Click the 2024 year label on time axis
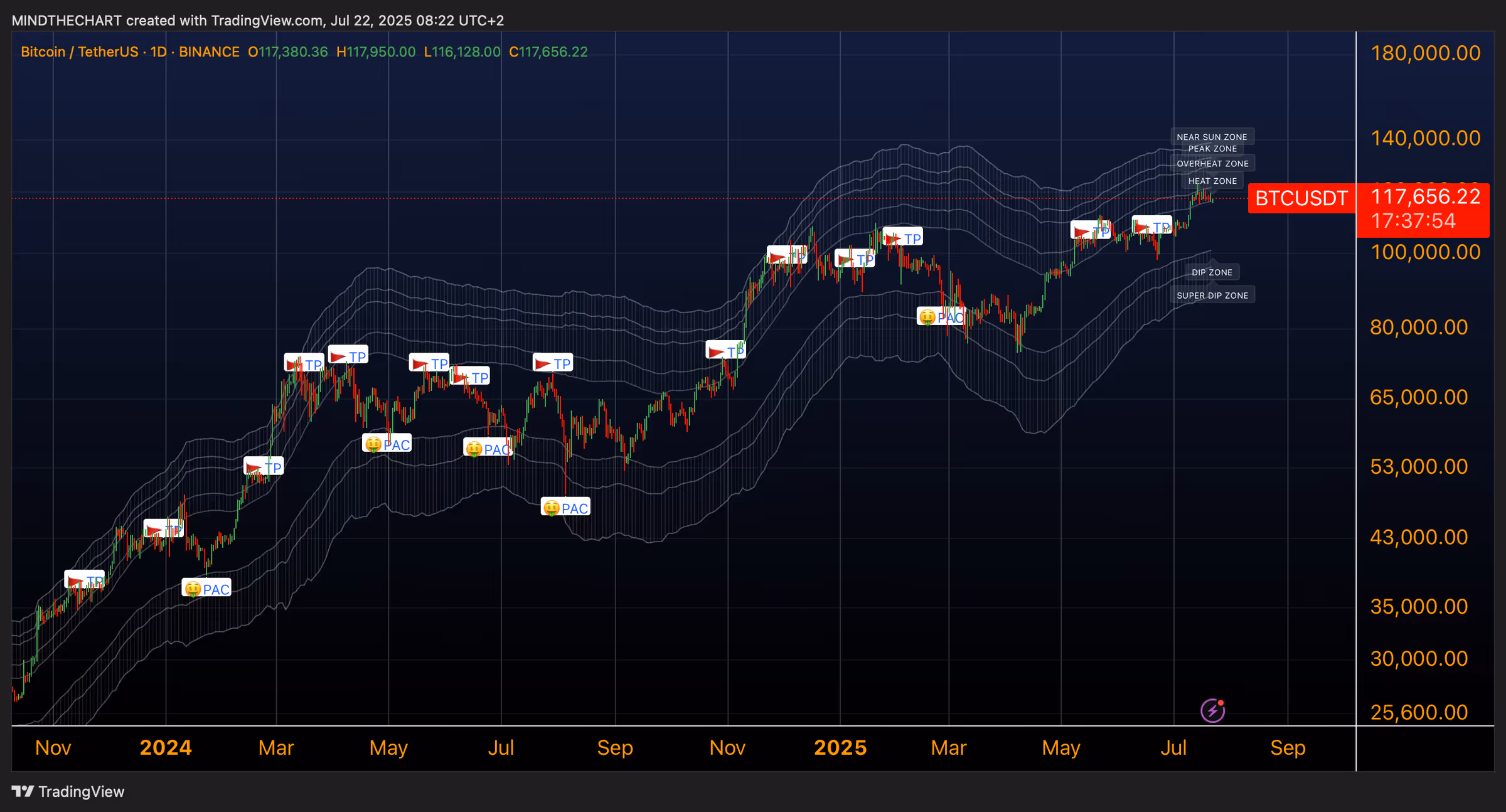Viewport: 1506px width, 812px height. tap(166, 747)
